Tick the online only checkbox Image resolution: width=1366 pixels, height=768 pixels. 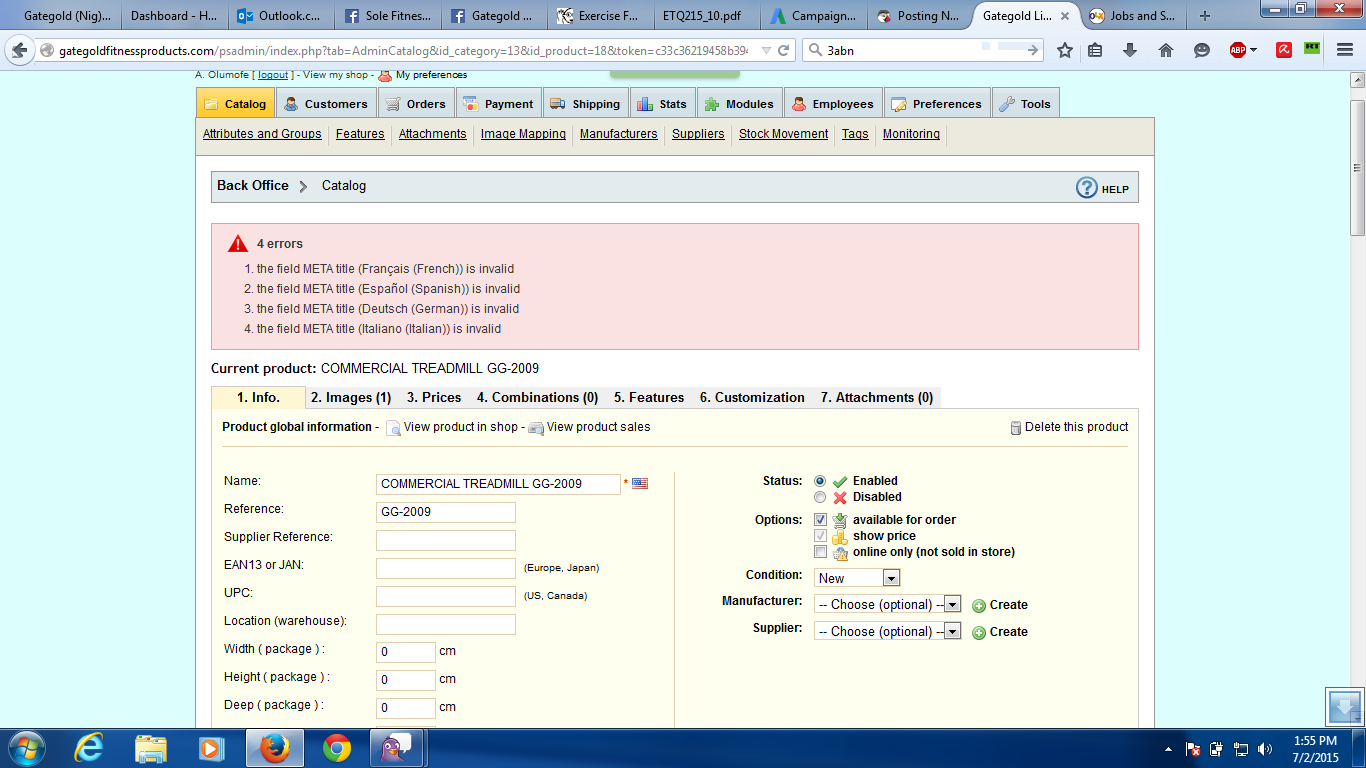[820, 552]
